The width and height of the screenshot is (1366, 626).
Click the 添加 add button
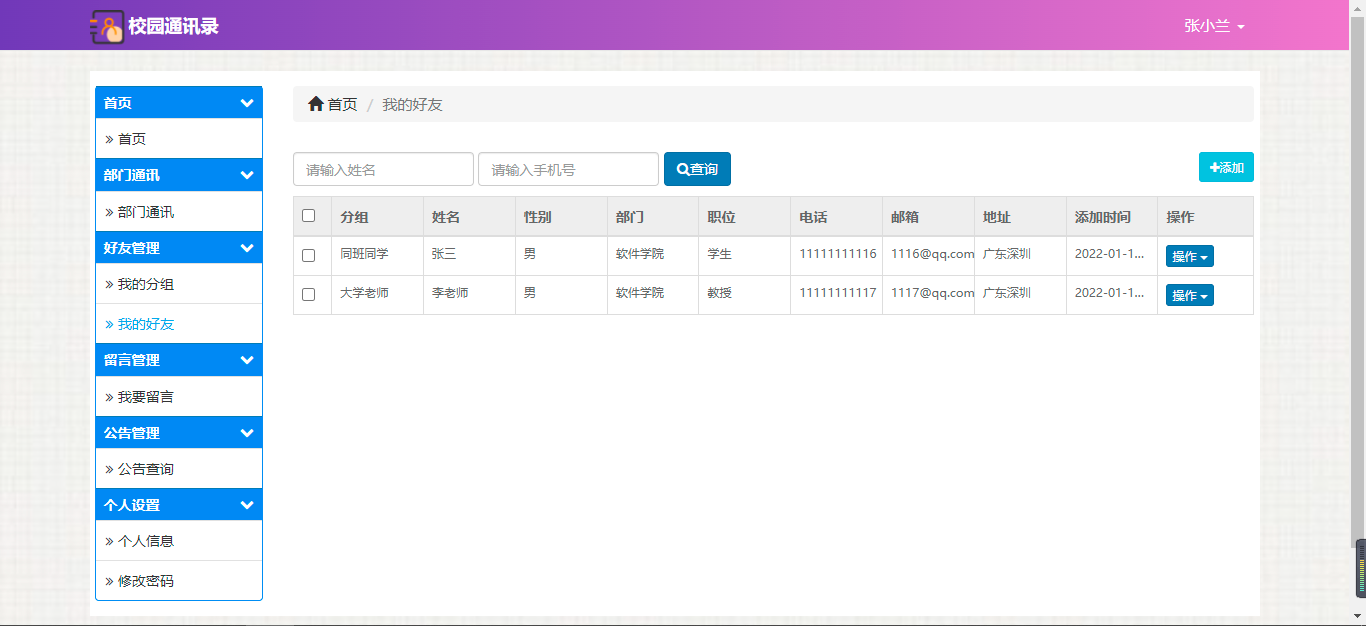[1226, 167]
